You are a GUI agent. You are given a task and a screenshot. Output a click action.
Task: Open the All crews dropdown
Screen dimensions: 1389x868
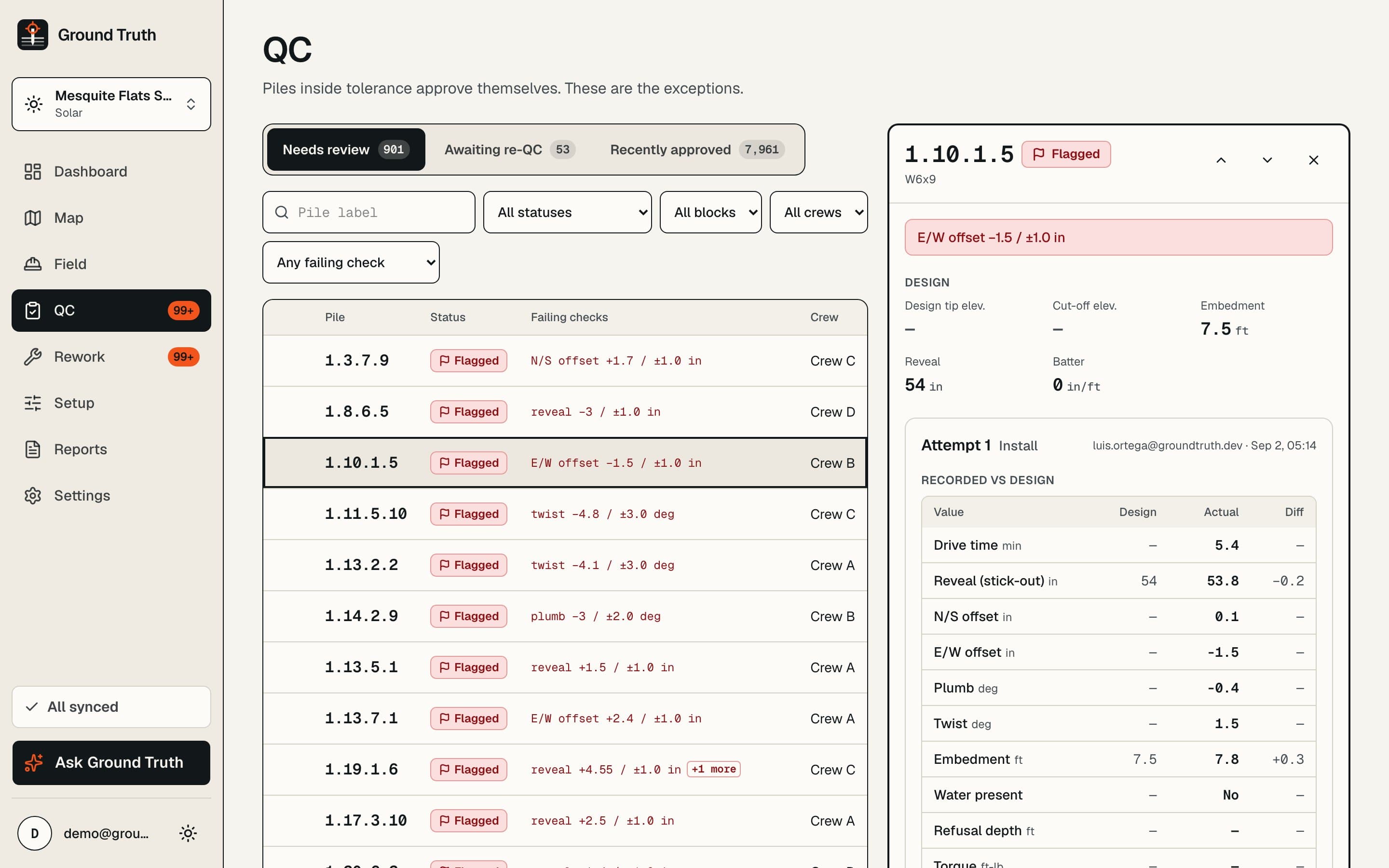(818, 212)
